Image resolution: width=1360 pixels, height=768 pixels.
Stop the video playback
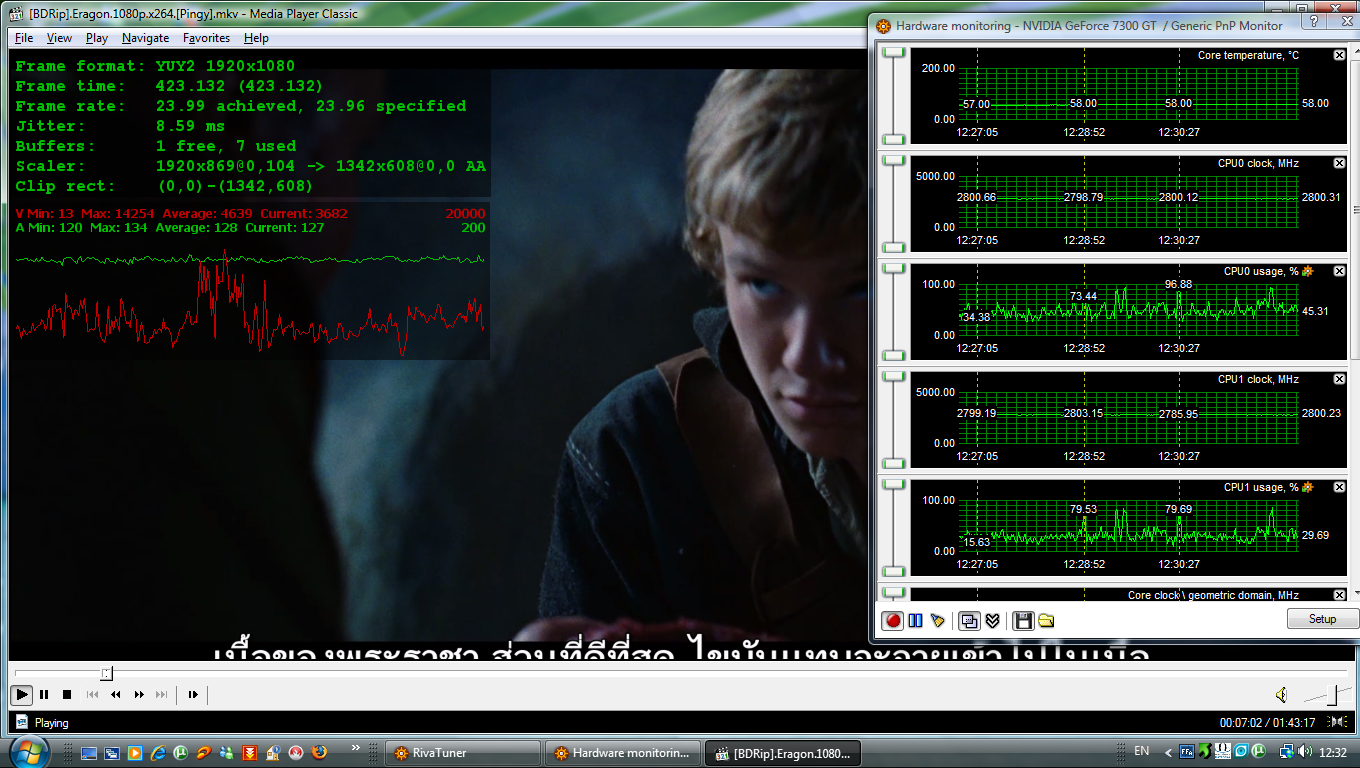pyautogui.click(x=67, y=694)
